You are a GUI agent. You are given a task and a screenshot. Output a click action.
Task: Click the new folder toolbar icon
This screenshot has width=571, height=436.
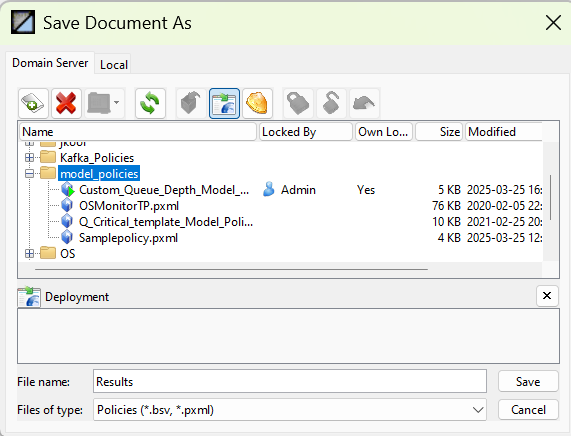click(33, 103)
